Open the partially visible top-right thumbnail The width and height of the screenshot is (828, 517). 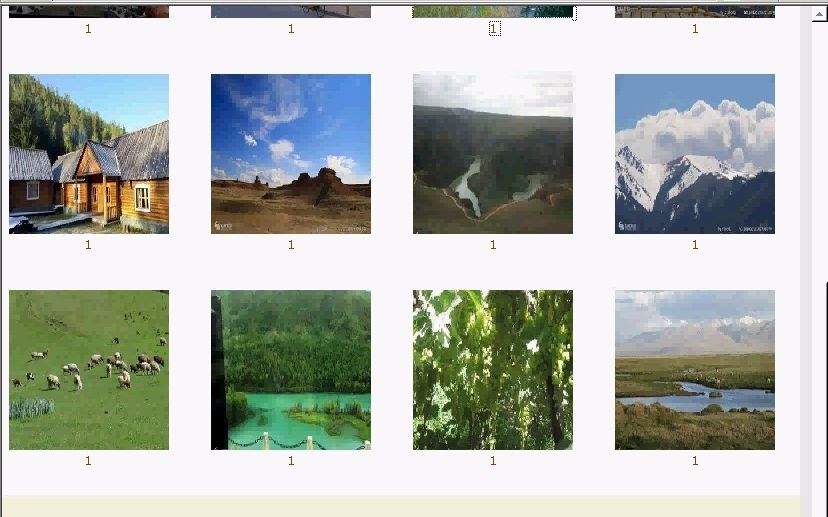tap(695, 12)
